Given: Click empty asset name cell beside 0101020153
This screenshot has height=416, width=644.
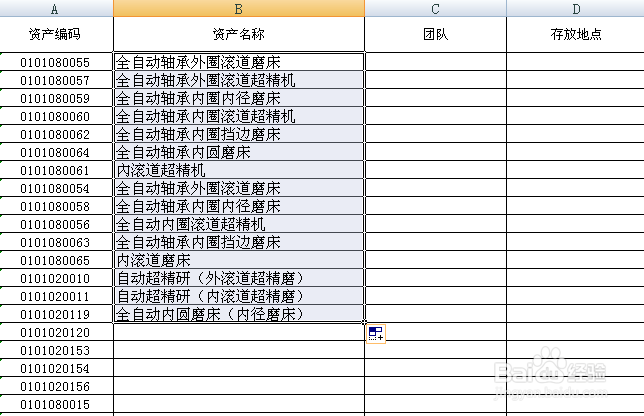Looking at the screenshot, I should [239, 350].
